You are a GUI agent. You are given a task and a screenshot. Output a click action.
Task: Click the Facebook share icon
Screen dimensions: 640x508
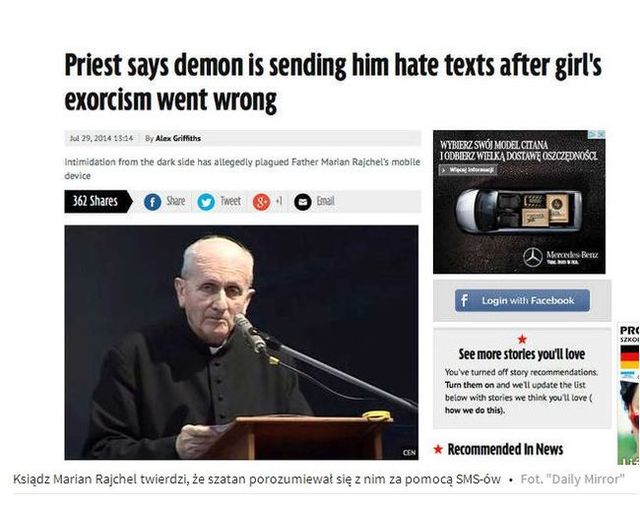152,202
